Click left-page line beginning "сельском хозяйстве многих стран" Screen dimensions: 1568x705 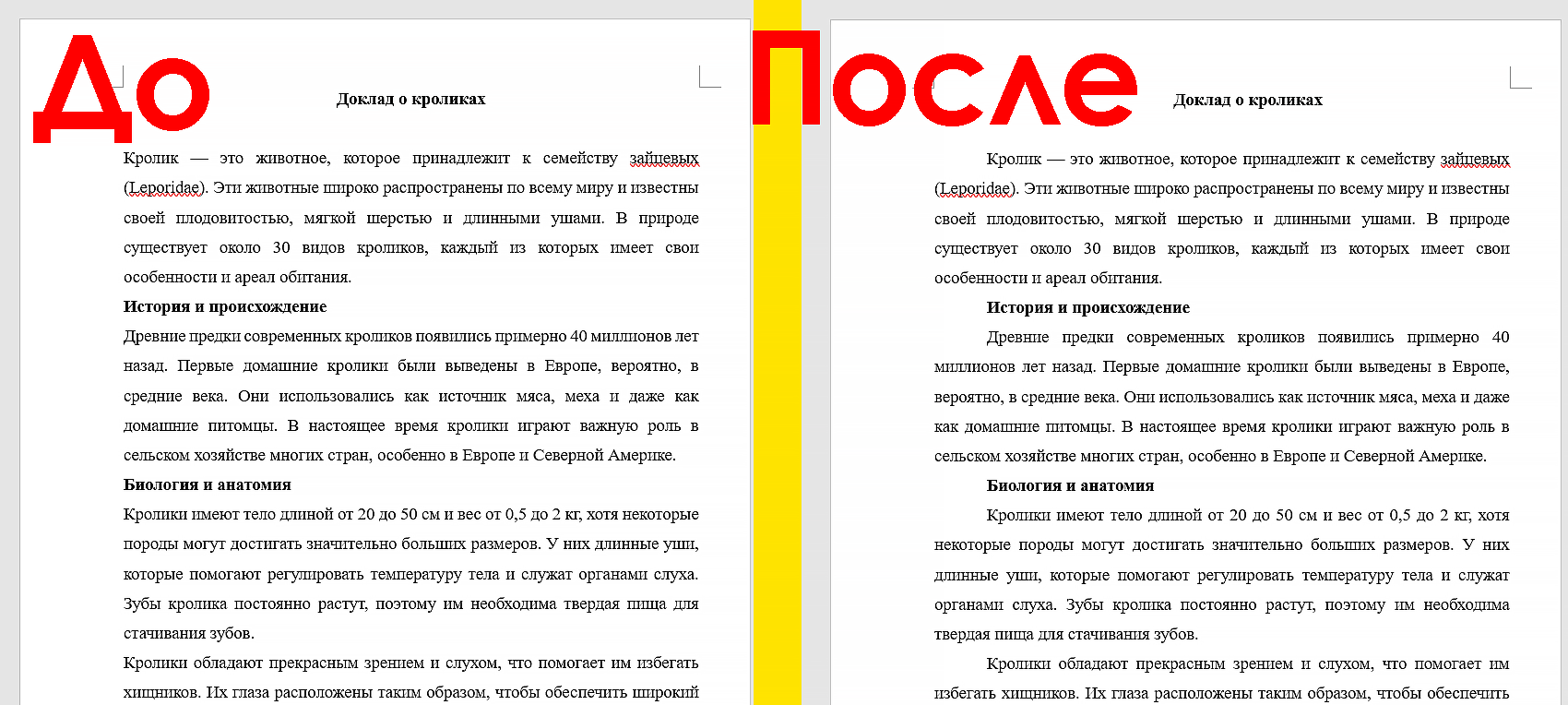tap(399, 455)
